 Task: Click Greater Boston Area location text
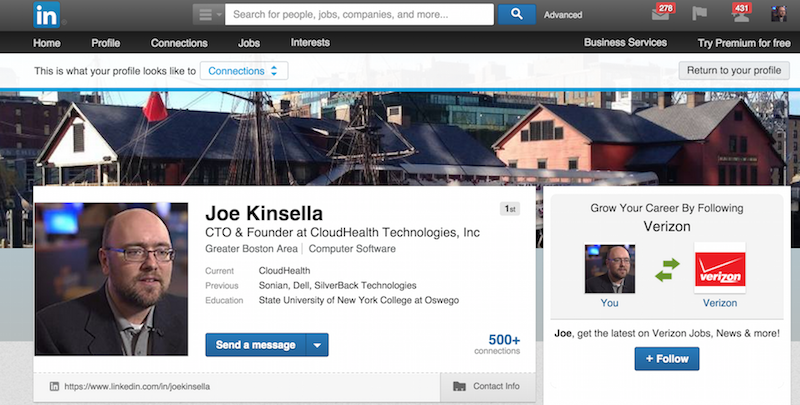(x=251, y=249)
